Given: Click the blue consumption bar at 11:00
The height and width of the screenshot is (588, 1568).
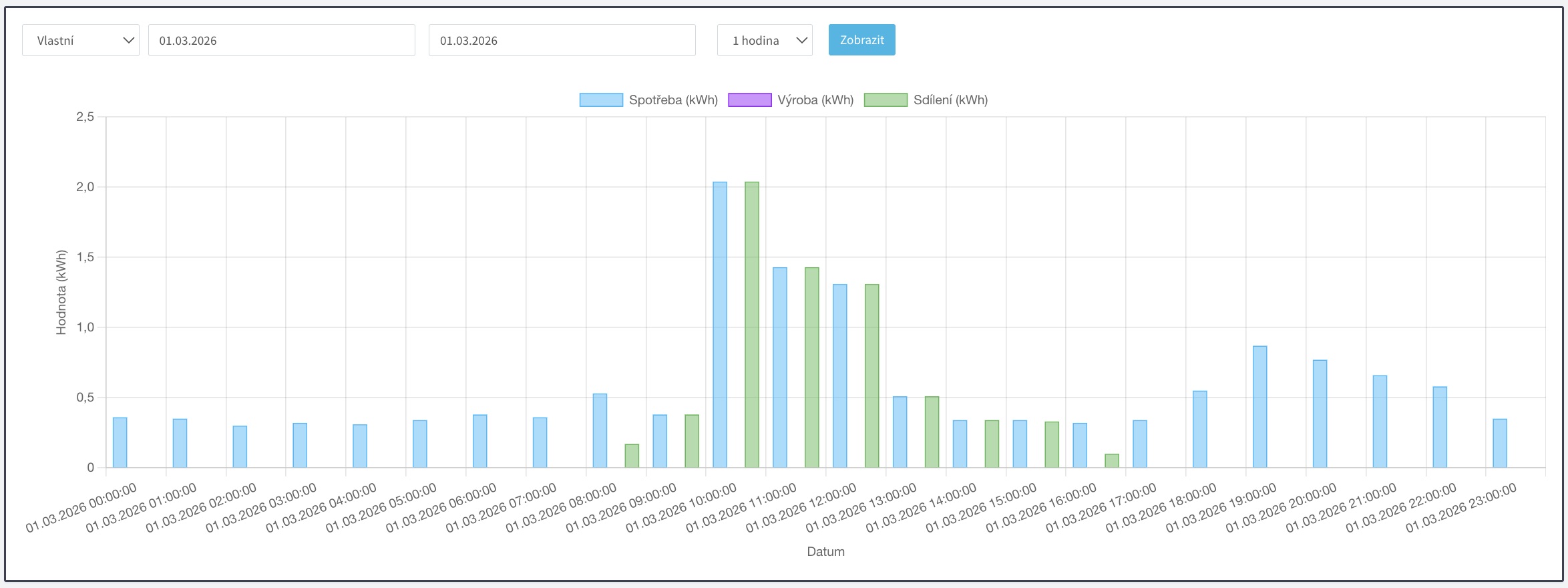Looking at the screenshot, I should click(x=780, y=367).
